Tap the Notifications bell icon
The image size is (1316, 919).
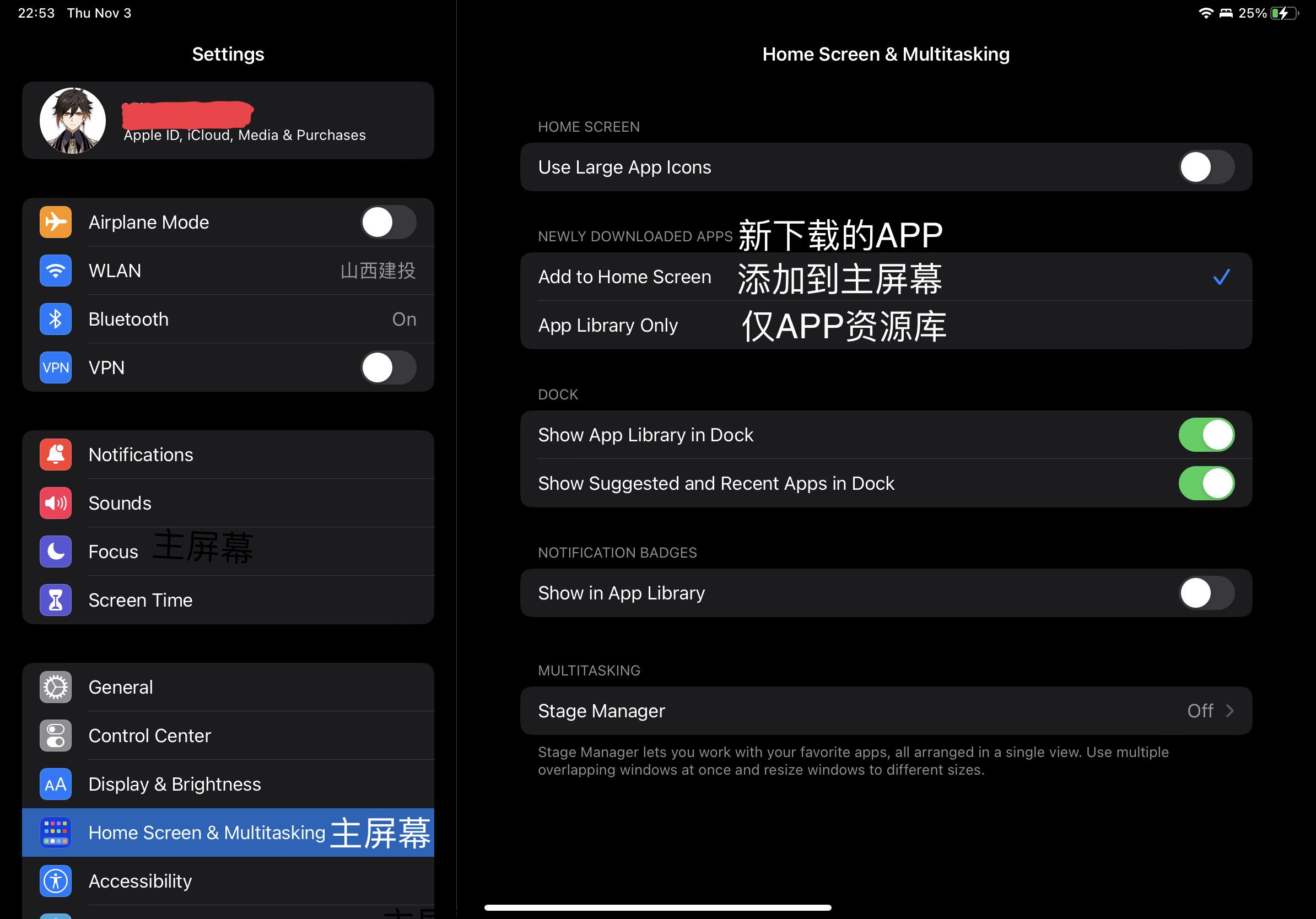56,455
